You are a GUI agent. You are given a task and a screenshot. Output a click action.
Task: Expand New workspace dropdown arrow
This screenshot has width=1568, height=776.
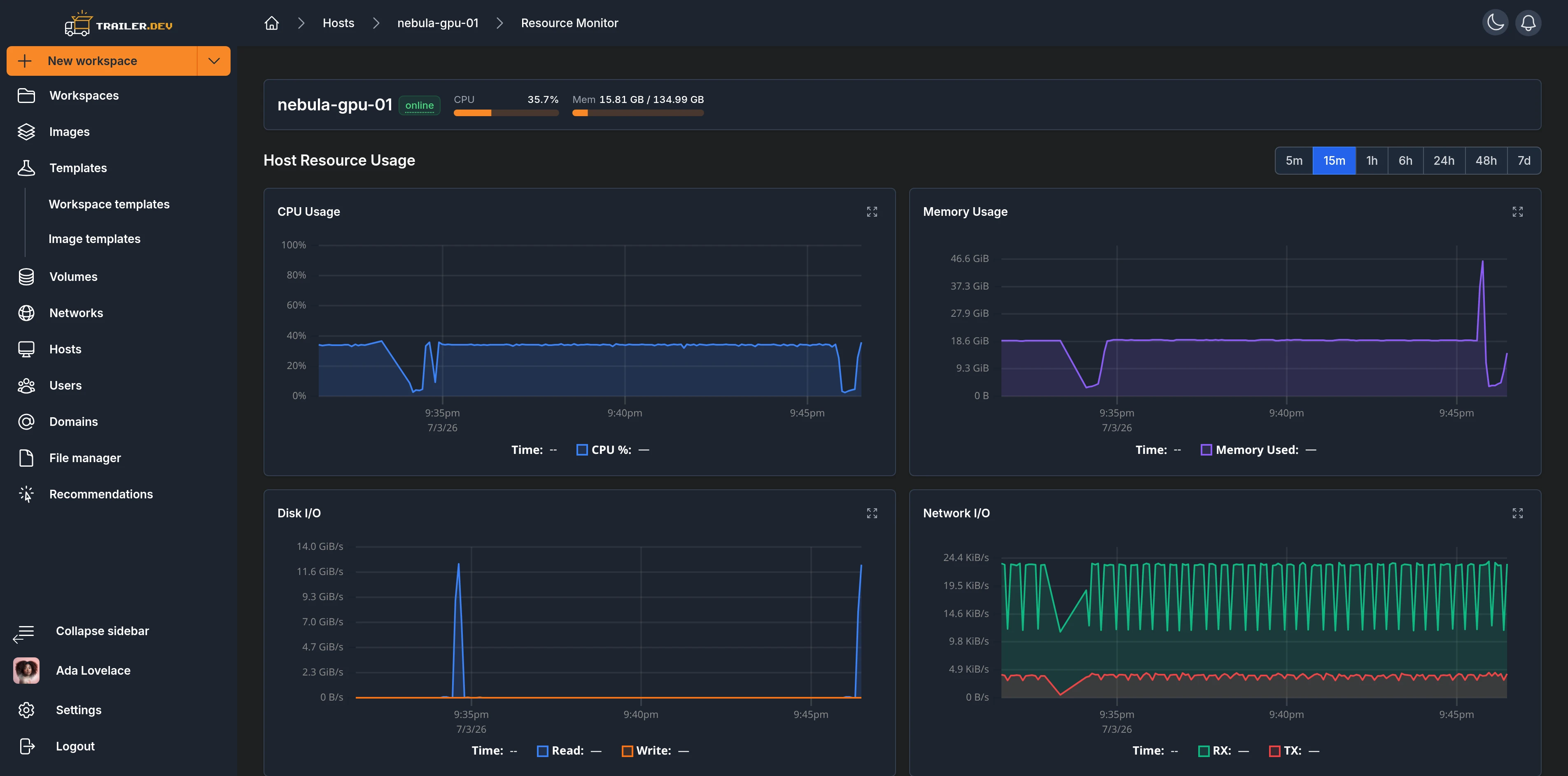pyautogui.click(x=214, y=61)
